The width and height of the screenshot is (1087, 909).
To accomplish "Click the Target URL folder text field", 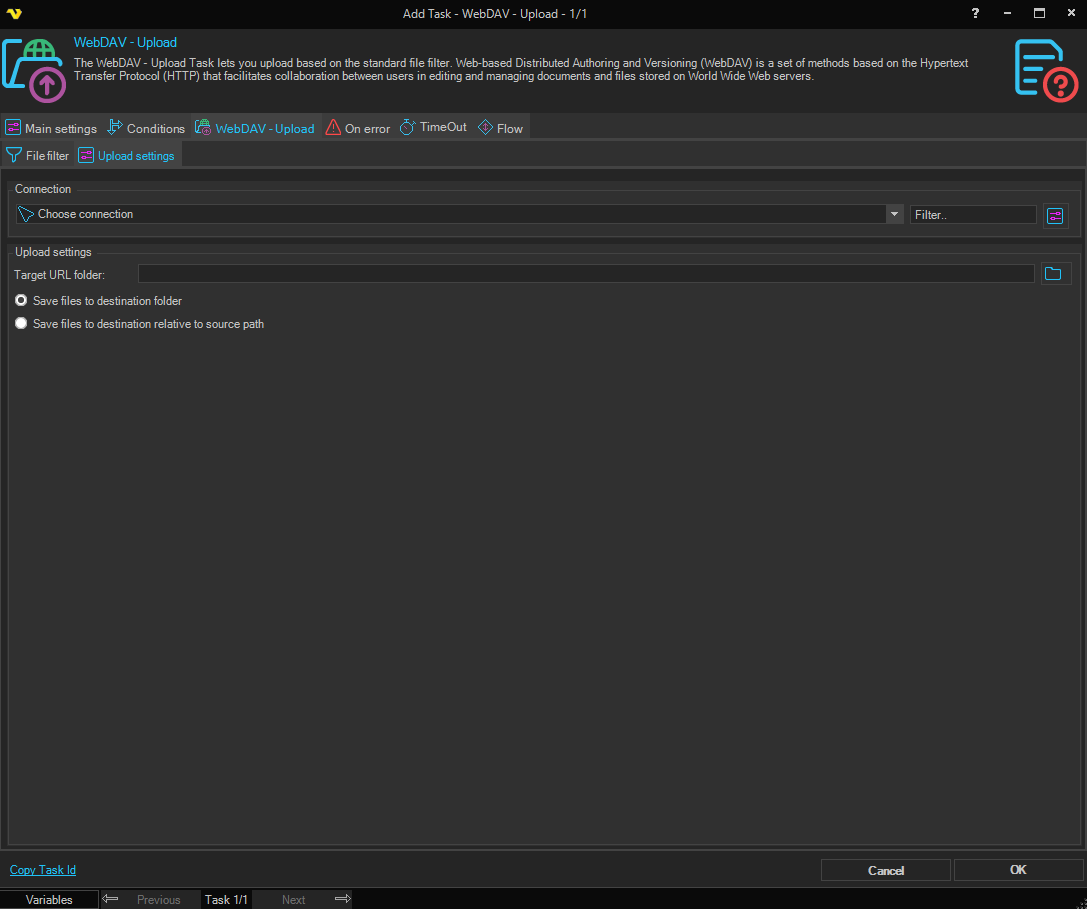I will click(585, 274).
